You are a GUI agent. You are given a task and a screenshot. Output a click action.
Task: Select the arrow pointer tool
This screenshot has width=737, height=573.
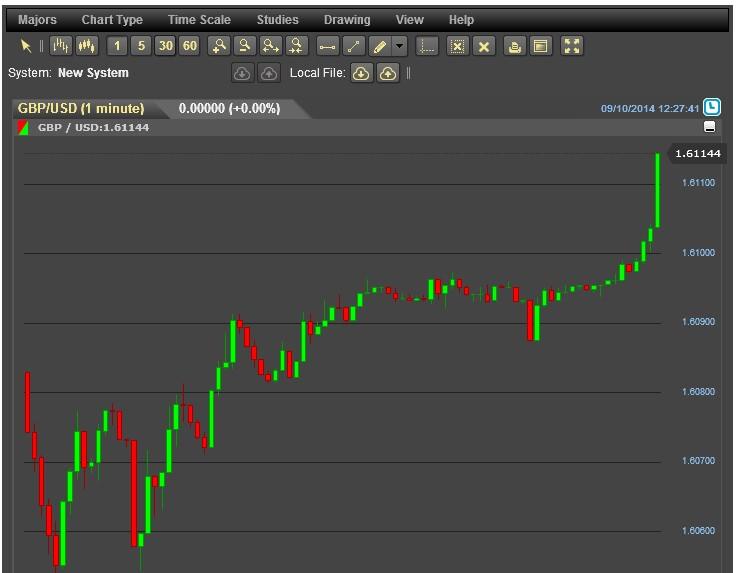click(x=26, y=46)
